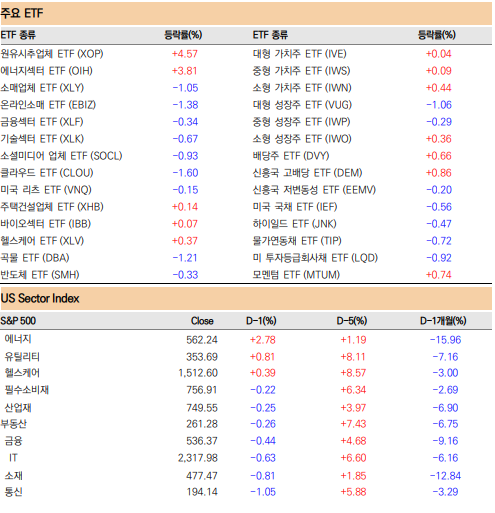Click the -1.38 value for EBIZ
Screen dimensions: 495x513
pos(185,105)
